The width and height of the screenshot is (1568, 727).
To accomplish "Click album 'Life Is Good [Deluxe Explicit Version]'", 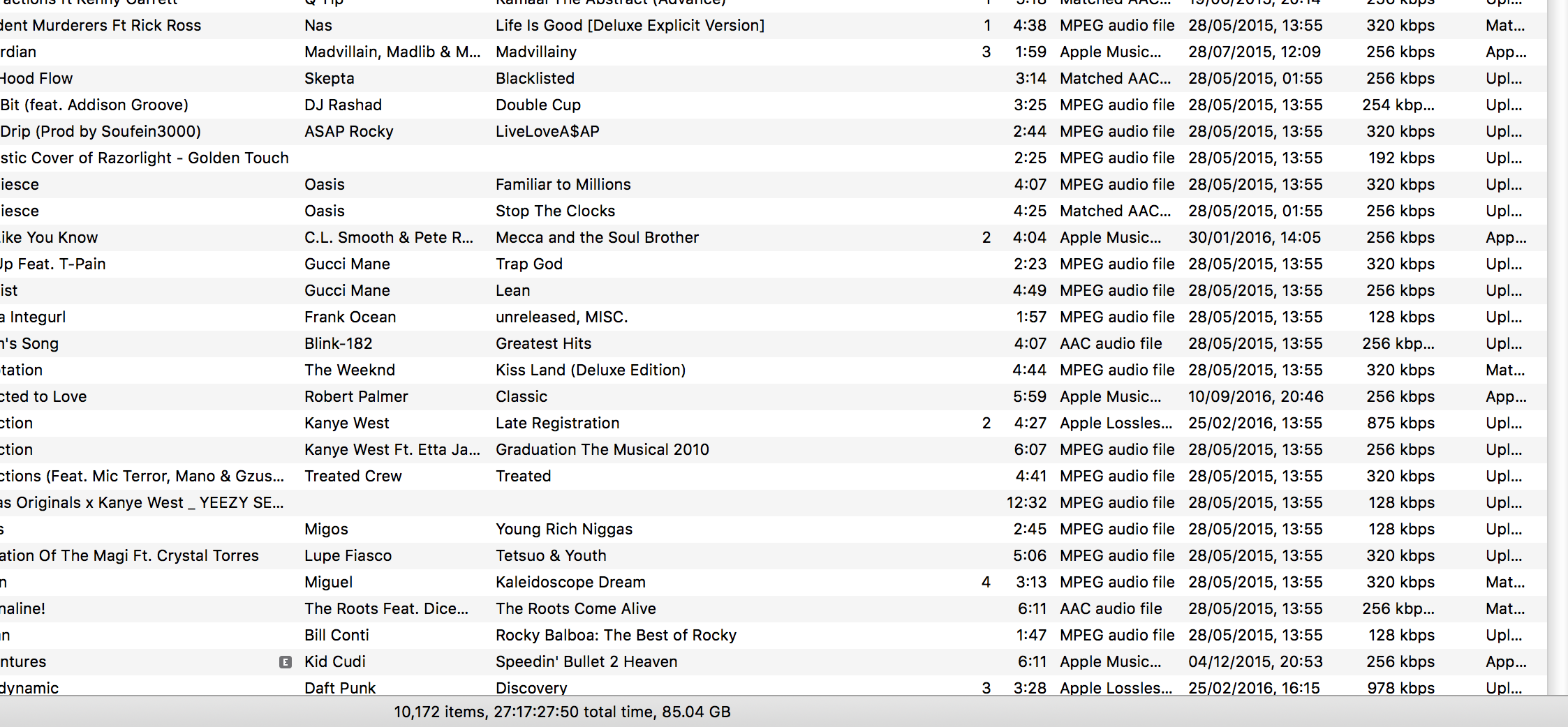I will tap(630, 26).
